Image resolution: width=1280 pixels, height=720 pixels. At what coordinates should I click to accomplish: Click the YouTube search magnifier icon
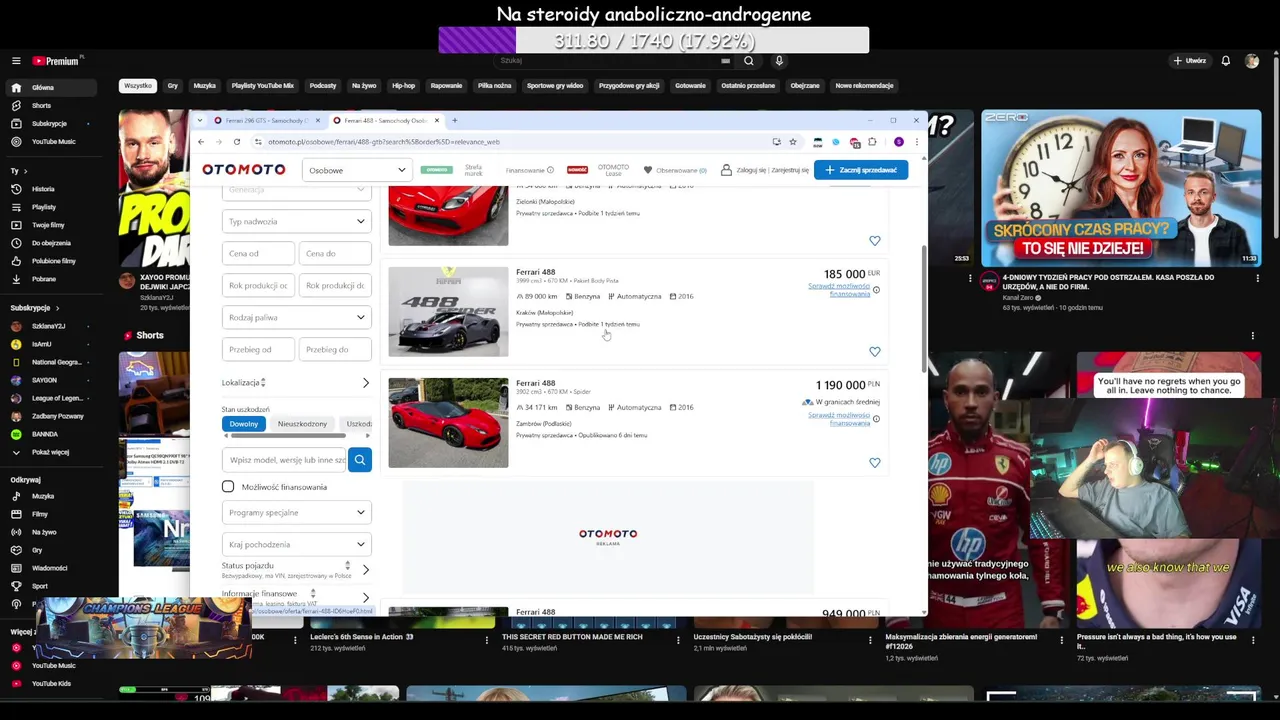pyautogui.click(x=749, y=61)
